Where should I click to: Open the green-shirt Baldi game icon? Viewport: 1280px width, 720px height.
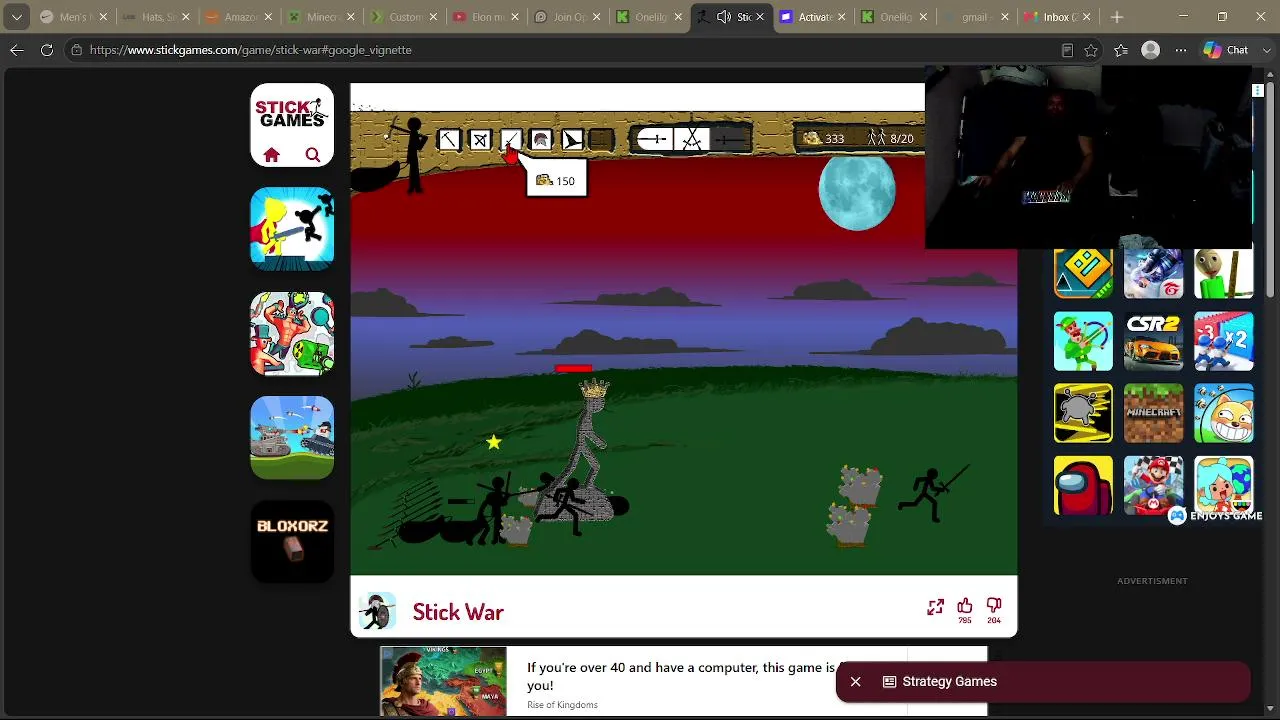point(1224,272)
